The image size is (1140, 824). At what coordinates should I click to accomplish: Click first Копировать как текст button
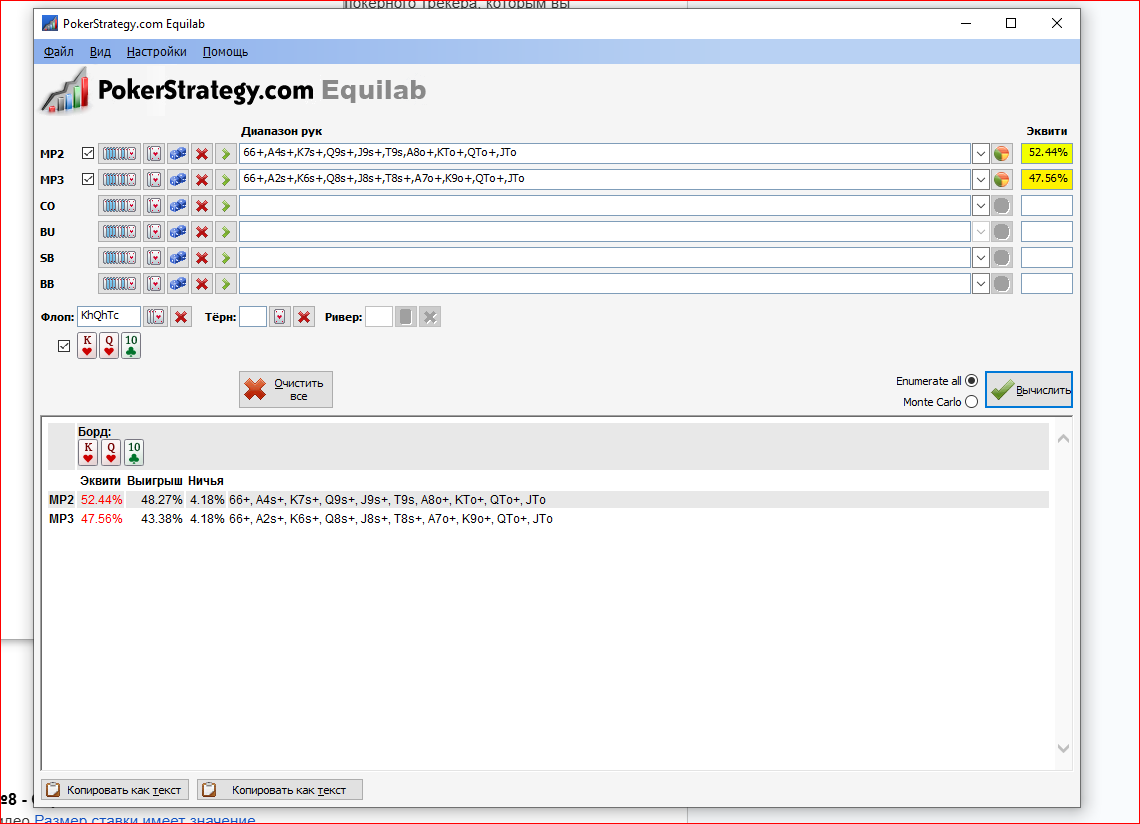(x=116, y=790)
